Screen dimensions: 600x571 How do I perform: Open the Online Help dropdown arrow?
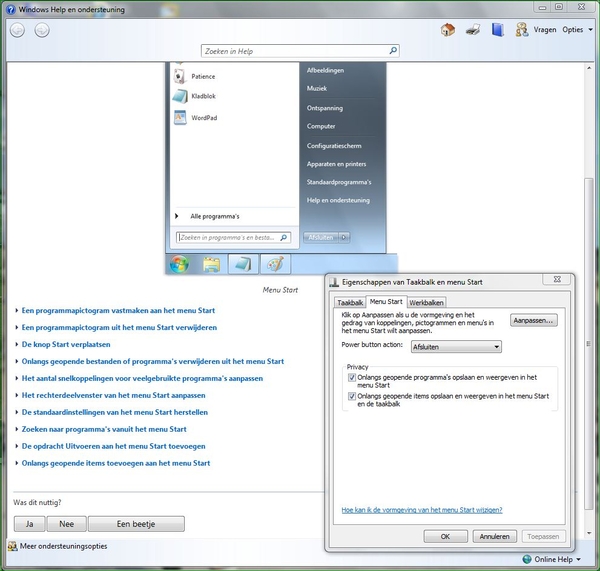(x=579, y=560)
